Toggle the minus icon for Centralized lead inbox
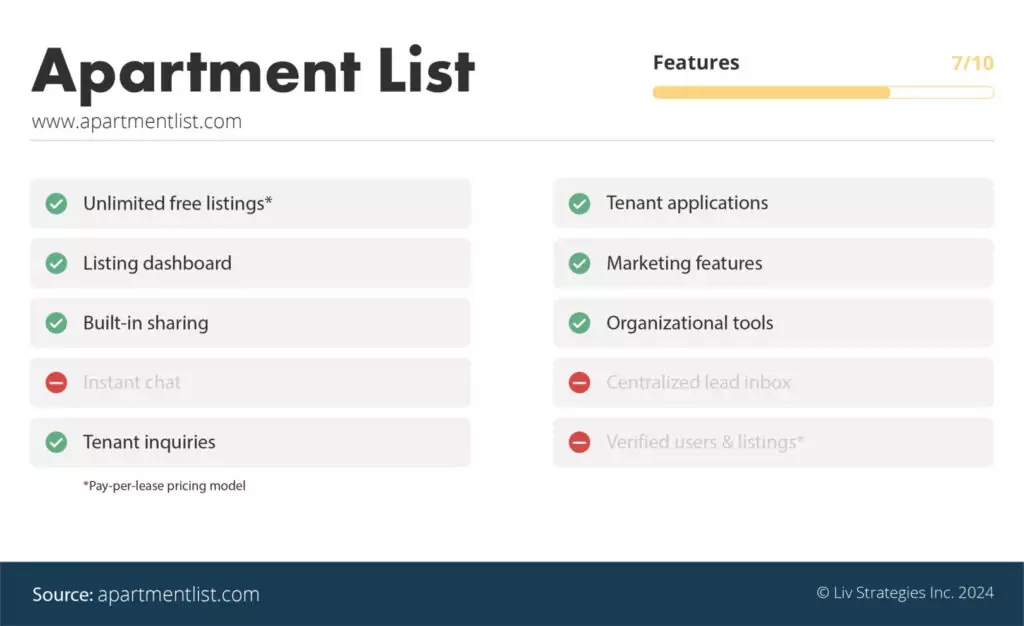The height and width of the screenshot is (626, 1024). click(579, 382)
